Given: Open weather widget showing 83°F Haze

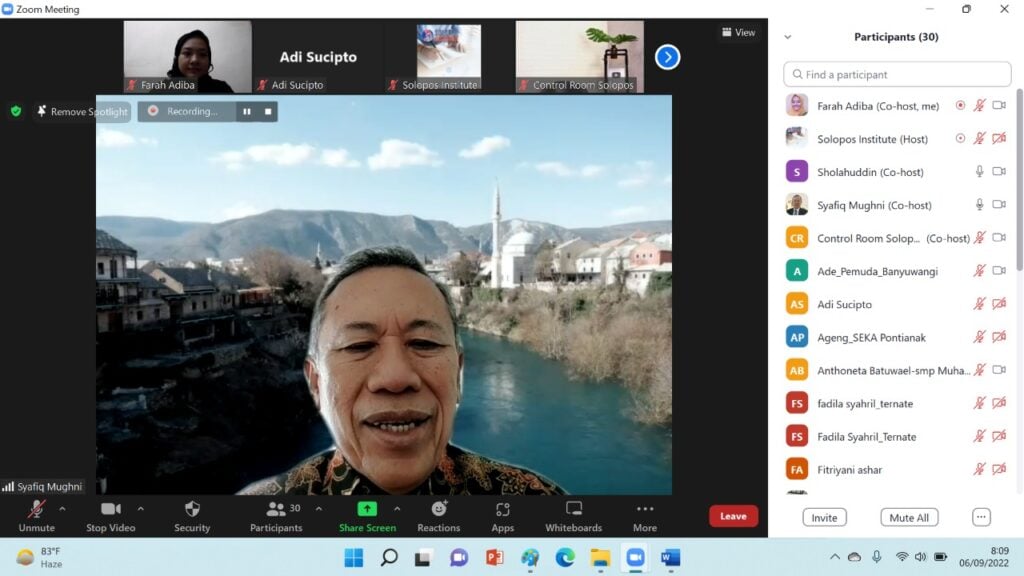Looking at the screenshot, I should coord(39,558).
